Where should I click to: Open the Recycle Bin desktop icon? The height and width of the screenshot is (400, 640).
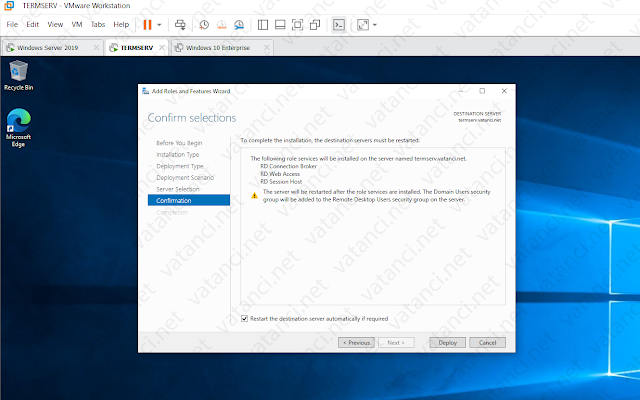pos(18,75)
